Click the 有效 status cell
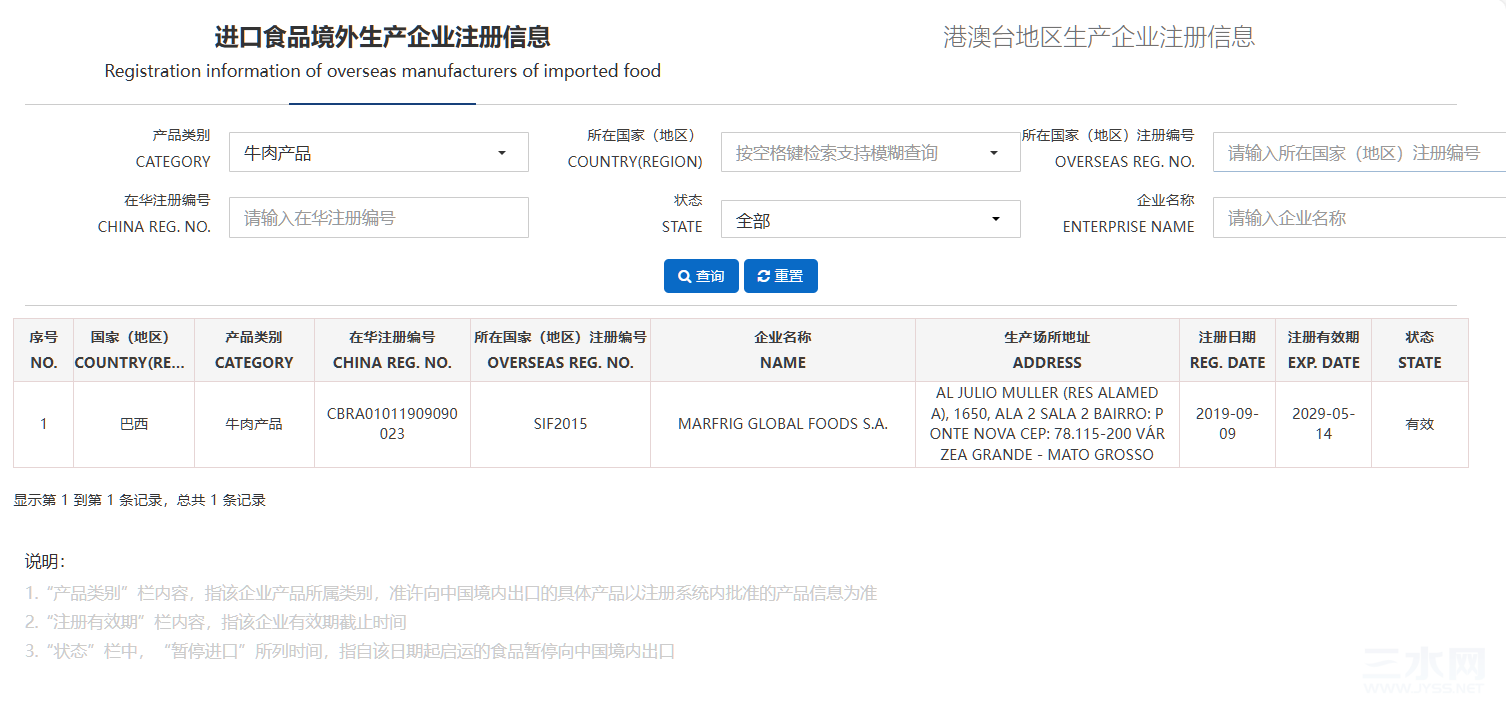 (1419, 424)
